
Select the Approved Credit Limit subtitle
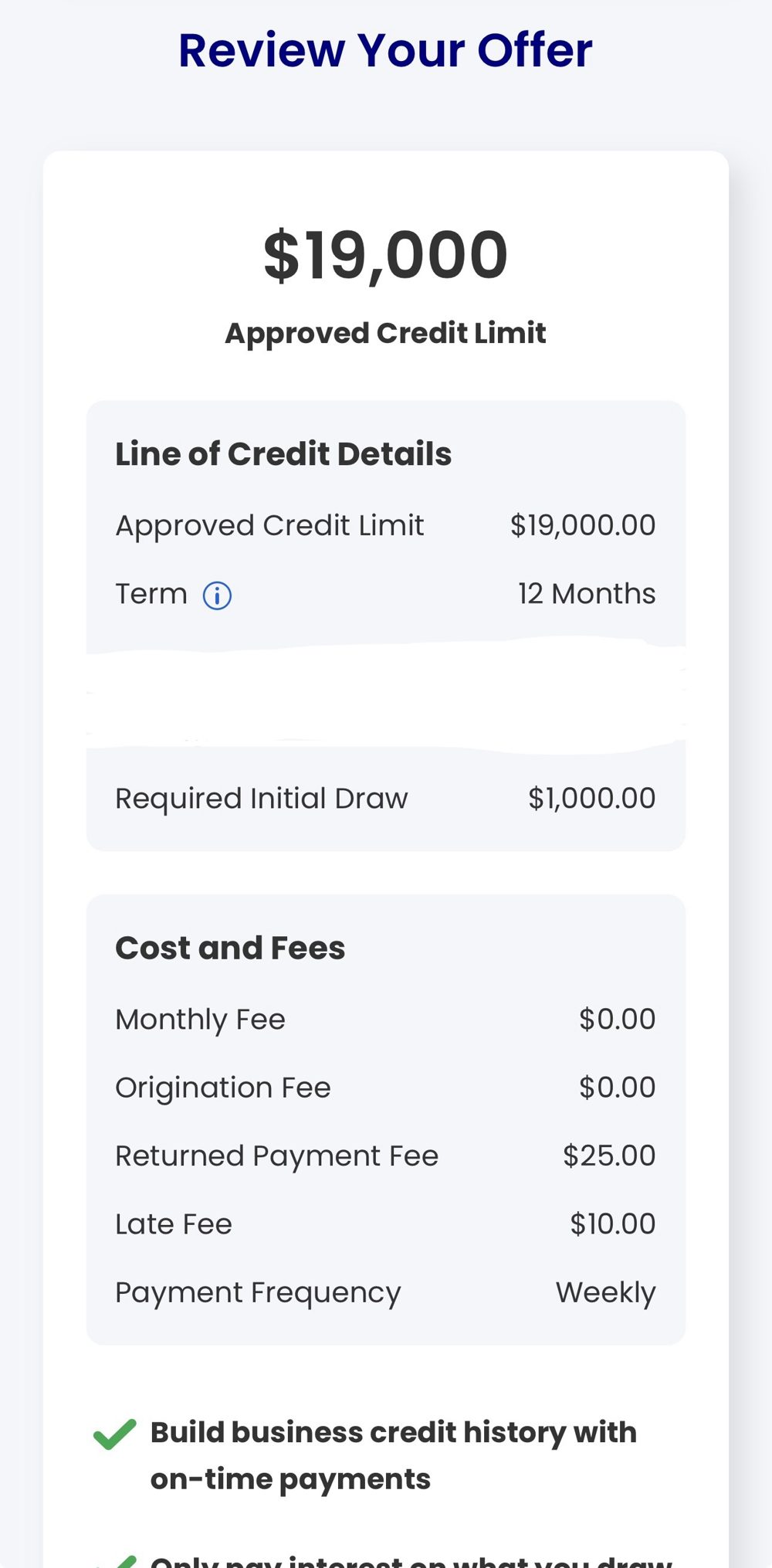tap(385, 333)
